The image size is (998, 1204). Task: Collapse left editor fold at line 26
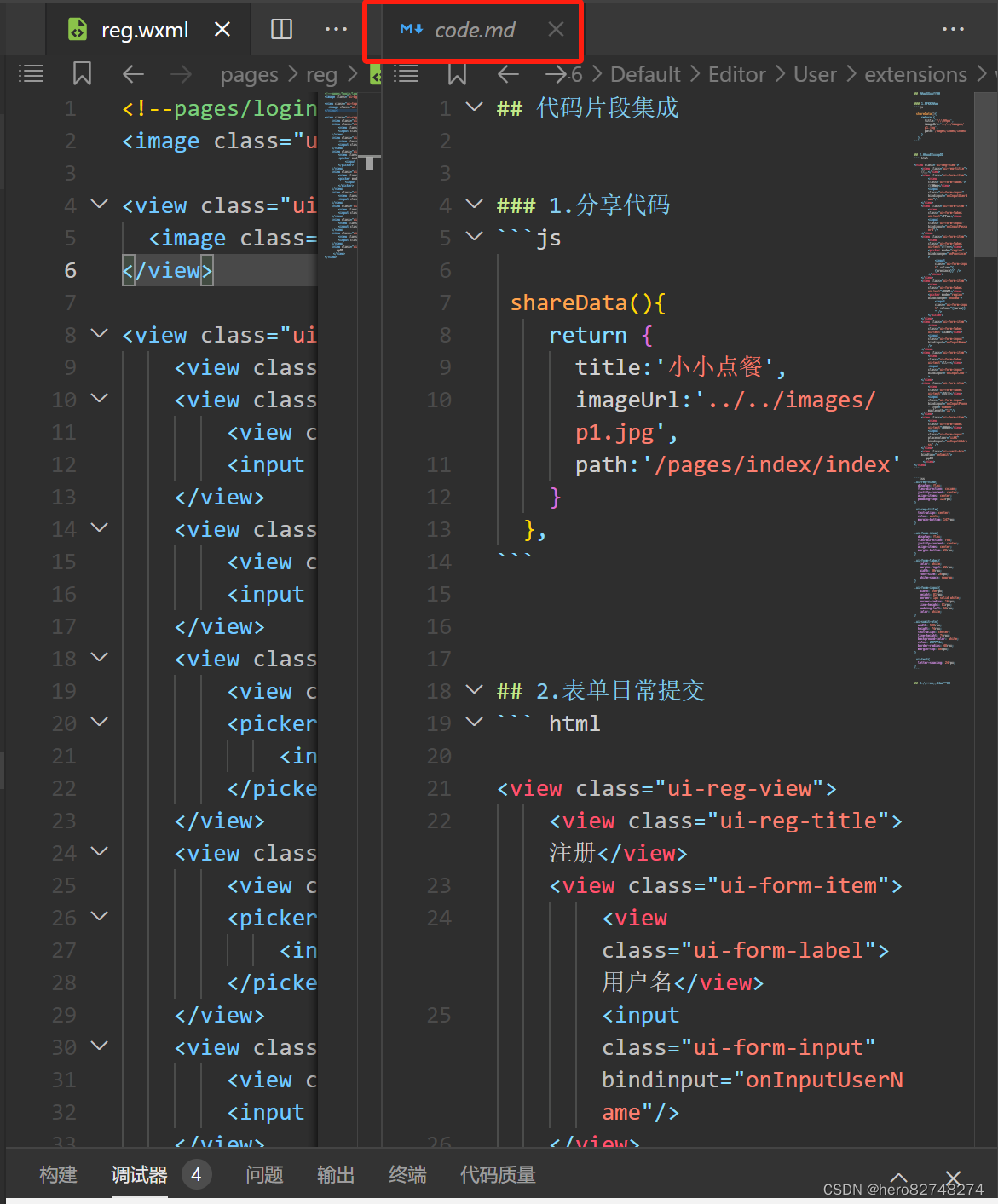(x=99, y=917)
